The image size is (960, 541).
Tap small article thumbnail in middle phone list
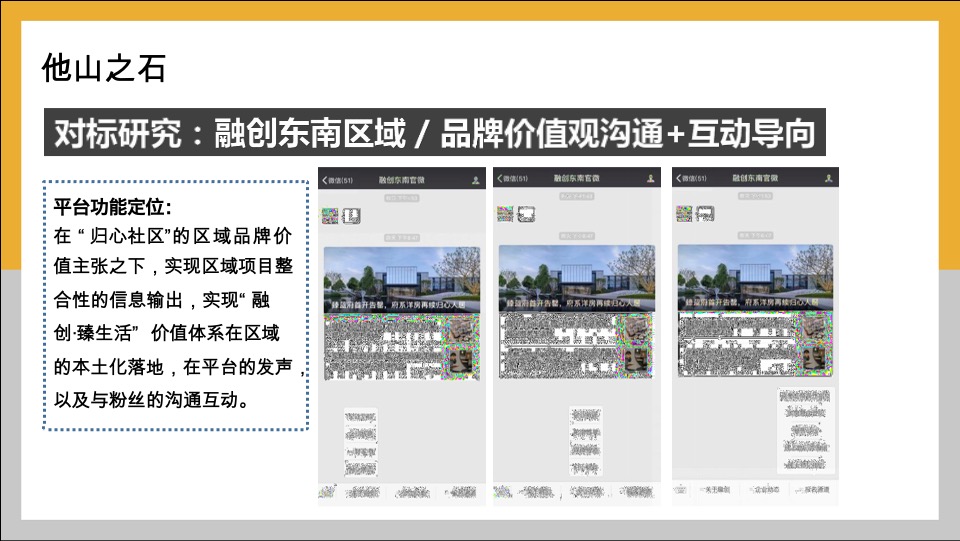click(638, 329)
